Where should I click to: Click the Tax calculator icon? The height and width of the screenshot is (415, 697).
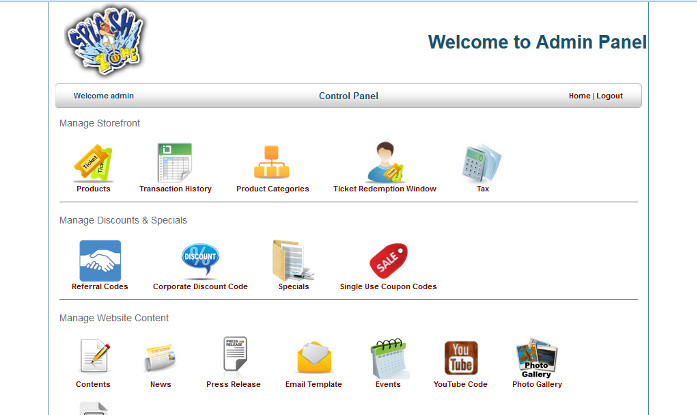point(482,162)
